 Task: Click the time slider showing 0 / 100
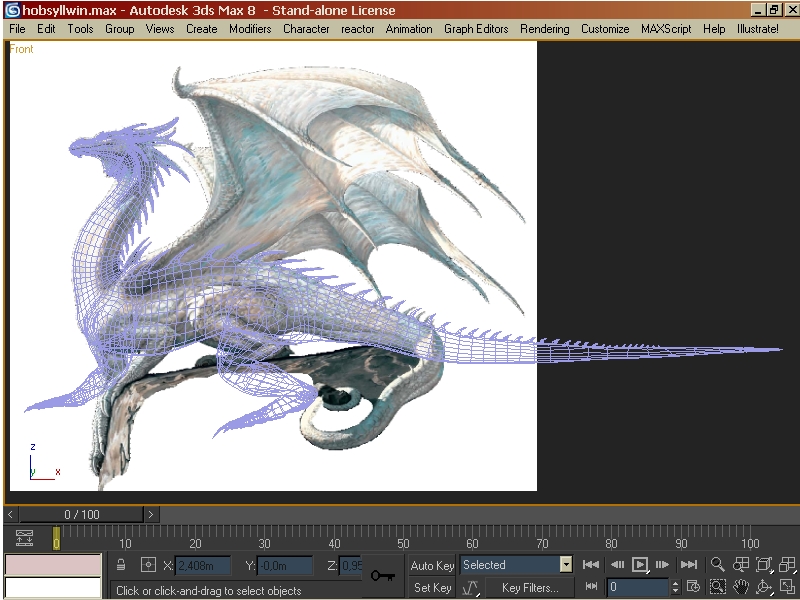82,515
